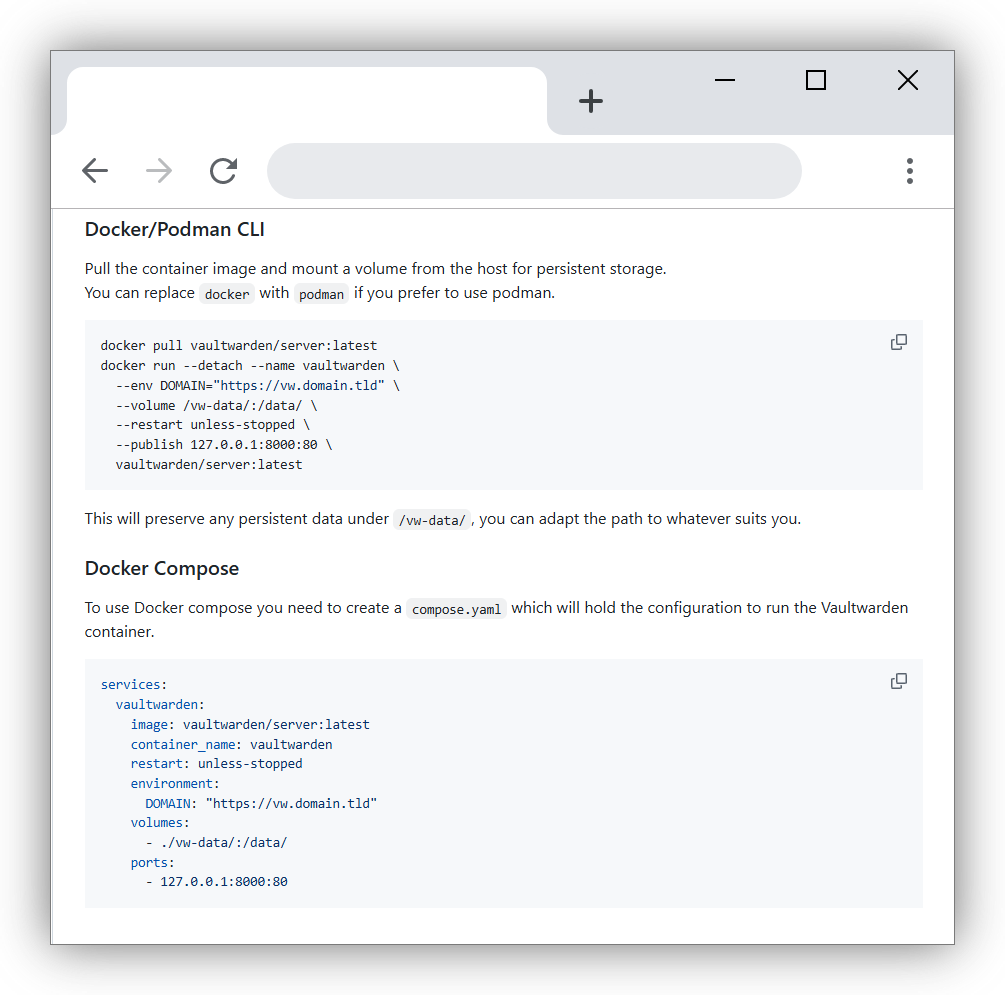The width and height of the screenshot is (1005, 995).
Task: Click the DOMAIN environment line in yaml
Action: tap(261, 803)
